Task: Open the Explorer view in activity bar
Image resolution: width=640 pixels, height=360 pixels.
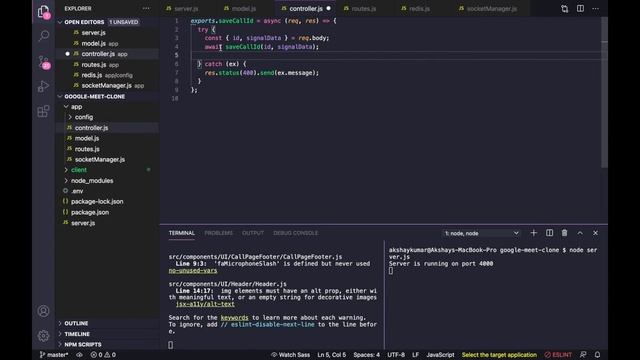Action: [x=43, y=12]
